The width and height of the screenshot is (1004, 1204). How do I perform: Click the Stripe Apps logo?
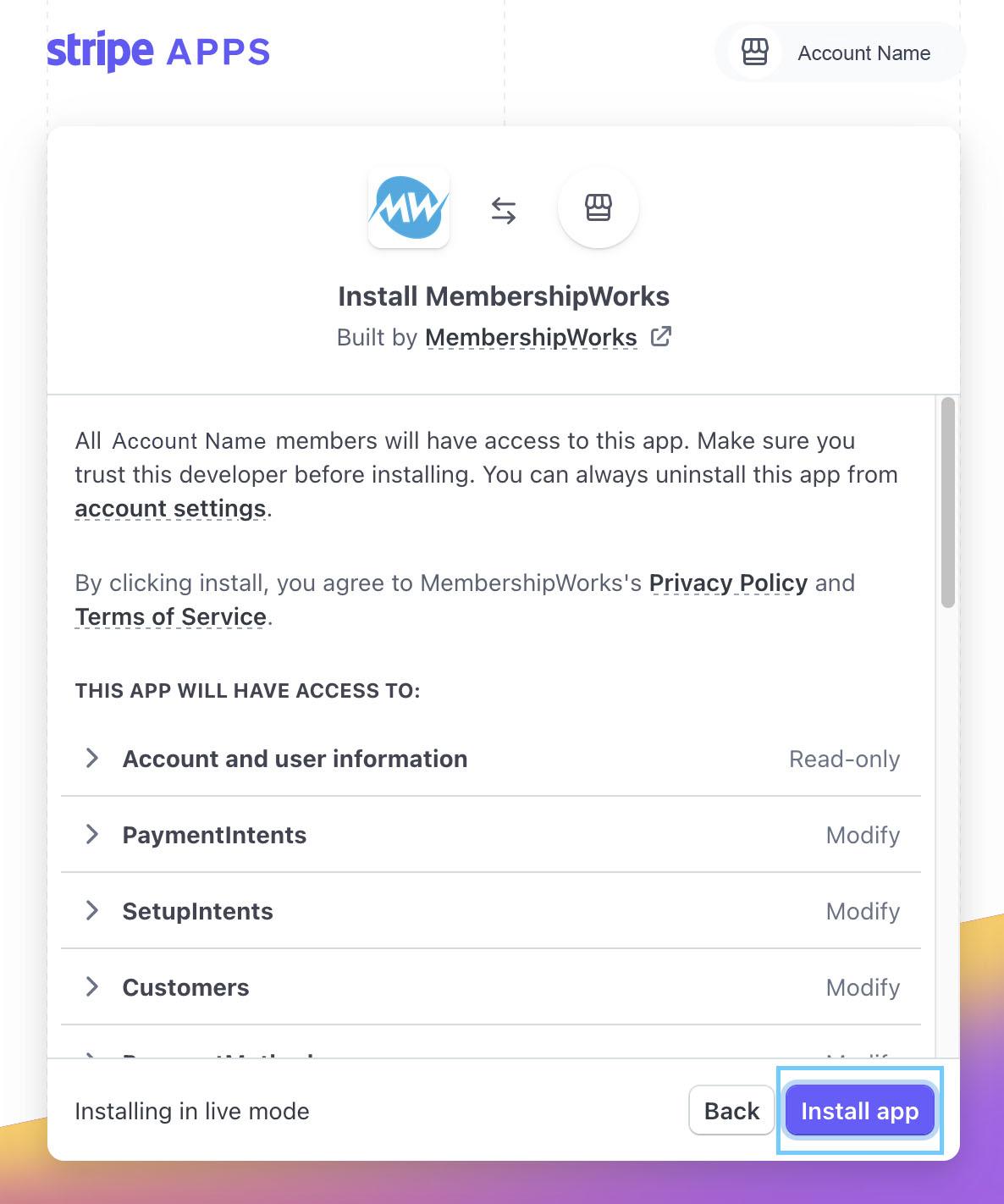coord(158,52)
